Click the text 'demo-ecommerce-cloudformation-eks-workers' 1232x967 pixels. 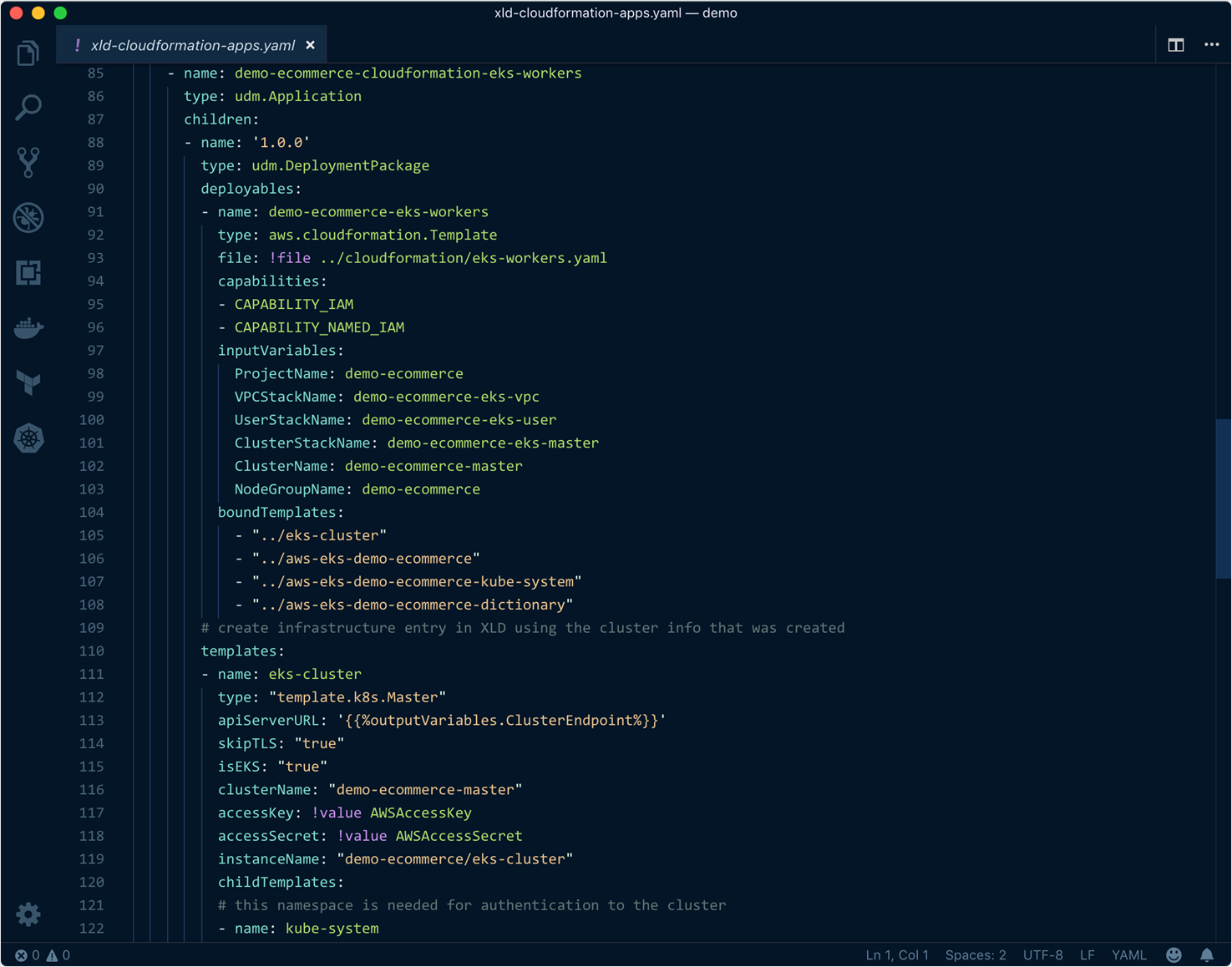(408, 73)
